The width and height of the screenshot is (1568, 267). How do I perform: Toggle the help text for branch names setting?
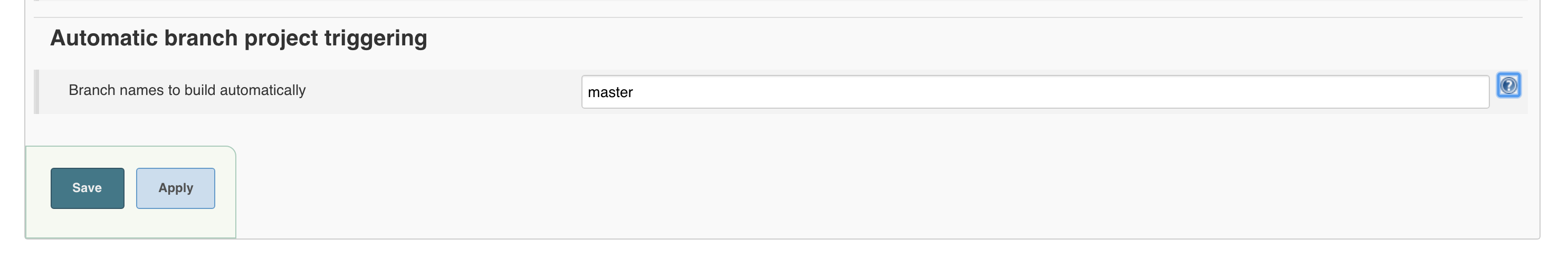(1508, 85)
